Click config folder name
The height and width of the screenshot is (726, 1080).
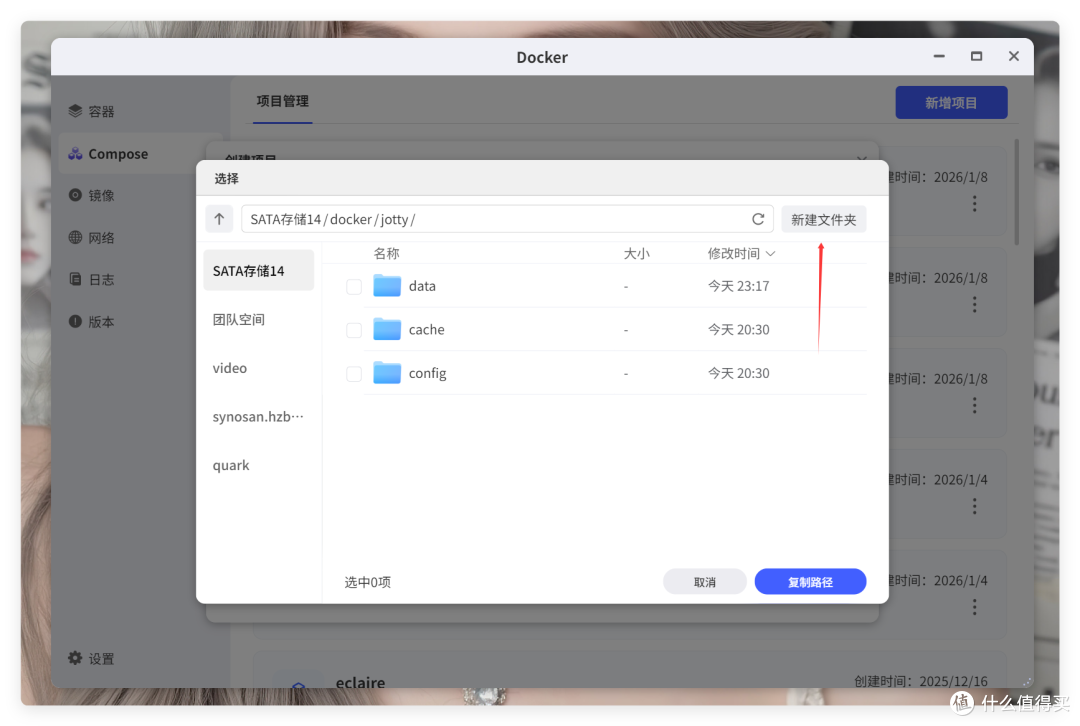pyautogui.click(x=428, y=373)
